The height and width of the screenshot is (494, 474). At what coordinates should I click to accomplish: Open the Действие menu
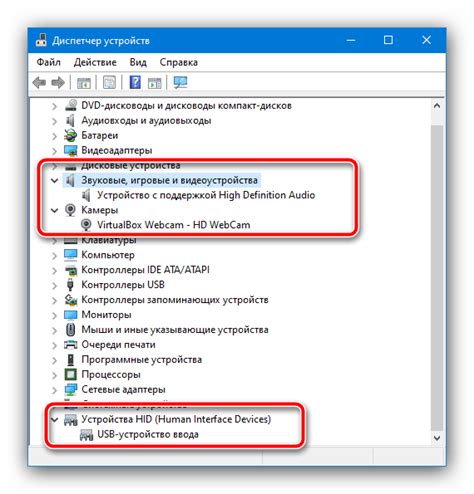pyautogui.click(x=95, y=62)
